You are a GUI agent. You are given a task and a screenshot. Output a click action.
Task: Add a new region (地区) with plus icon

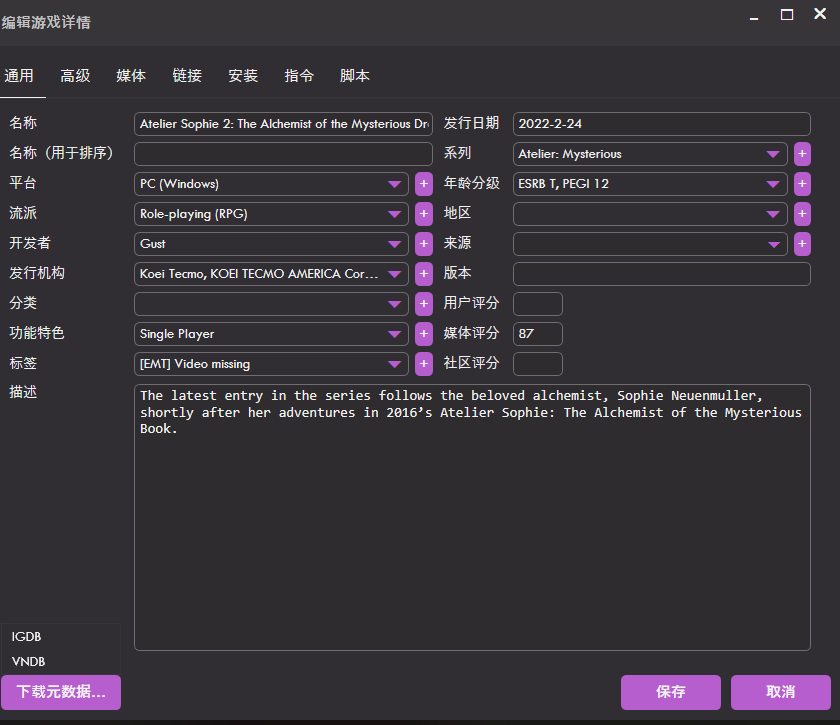[x=802, y=214]
